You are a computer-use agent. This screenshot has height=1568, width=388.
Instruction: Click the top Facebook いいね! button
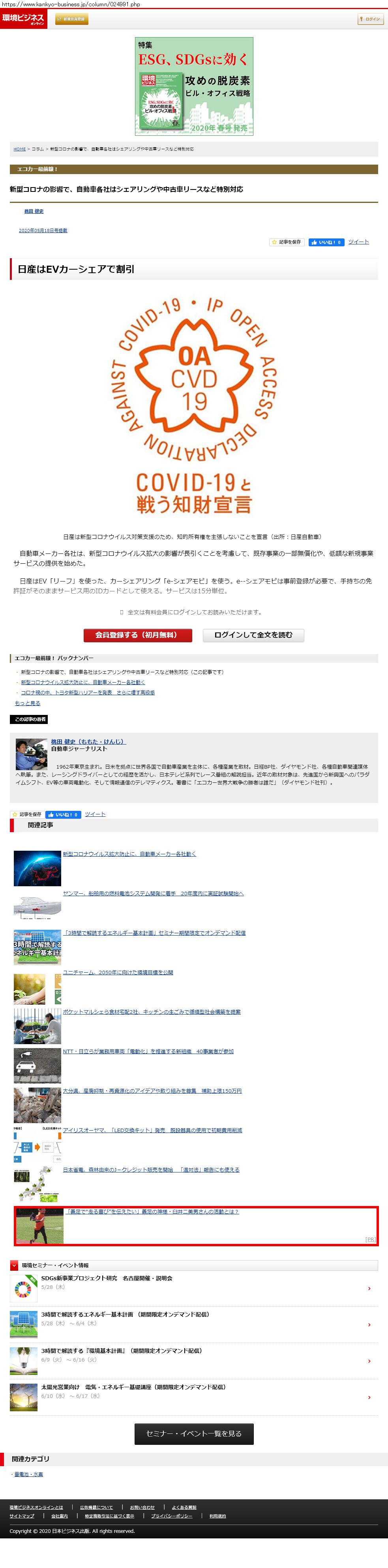(x=326, y=242)
